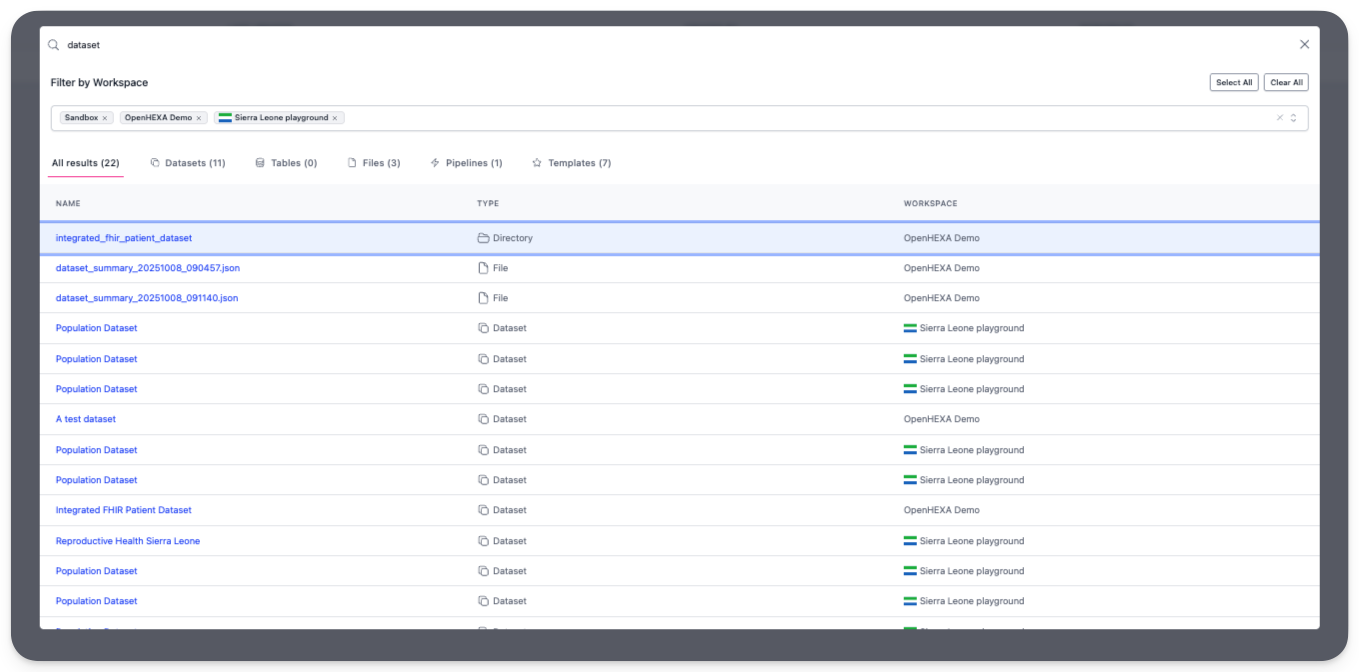Image resolution: width=1359 pixels, height=672 pixels.
Task: View the Templates (7) tab
Action: point(571,163)
